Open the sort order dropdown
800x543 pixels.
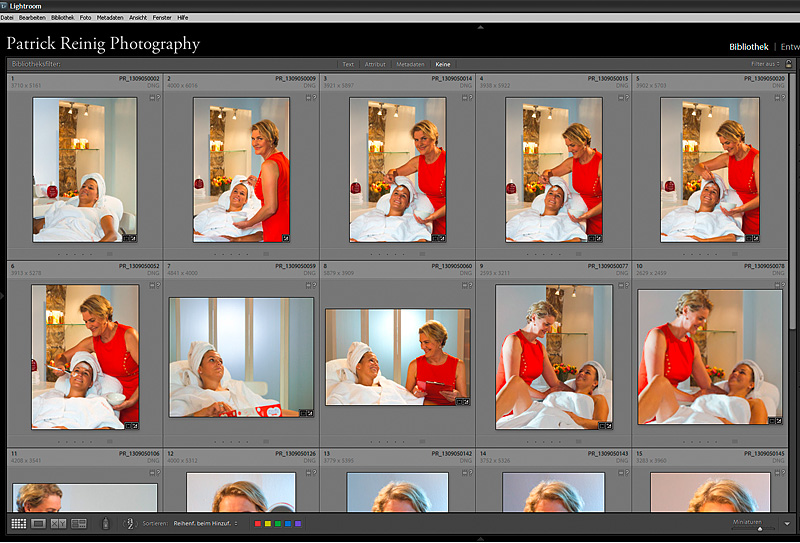[x=206, y=523]
